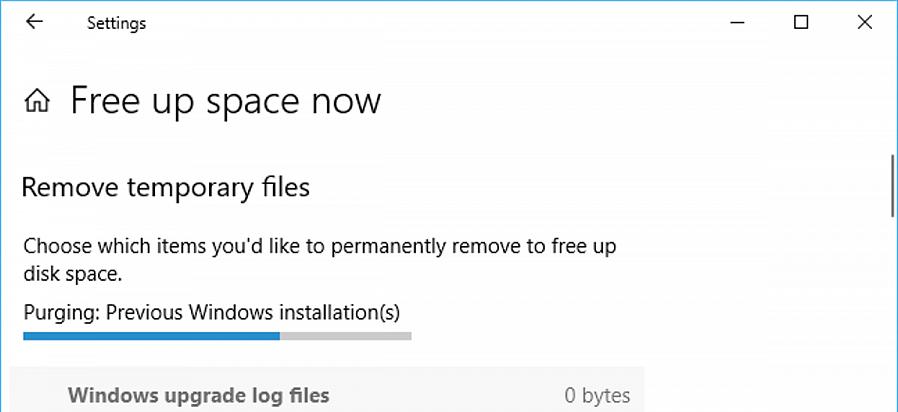Viewport: 898px width, 412px height.
Task: Go back using the Settings back arrow
Action: [x=34, y=22]
